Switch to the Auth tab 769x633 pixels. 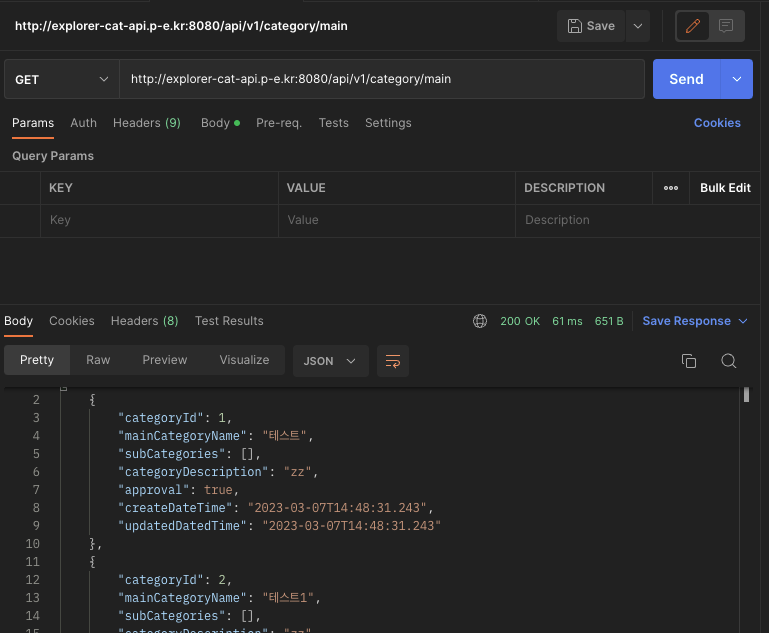[83, 123]
